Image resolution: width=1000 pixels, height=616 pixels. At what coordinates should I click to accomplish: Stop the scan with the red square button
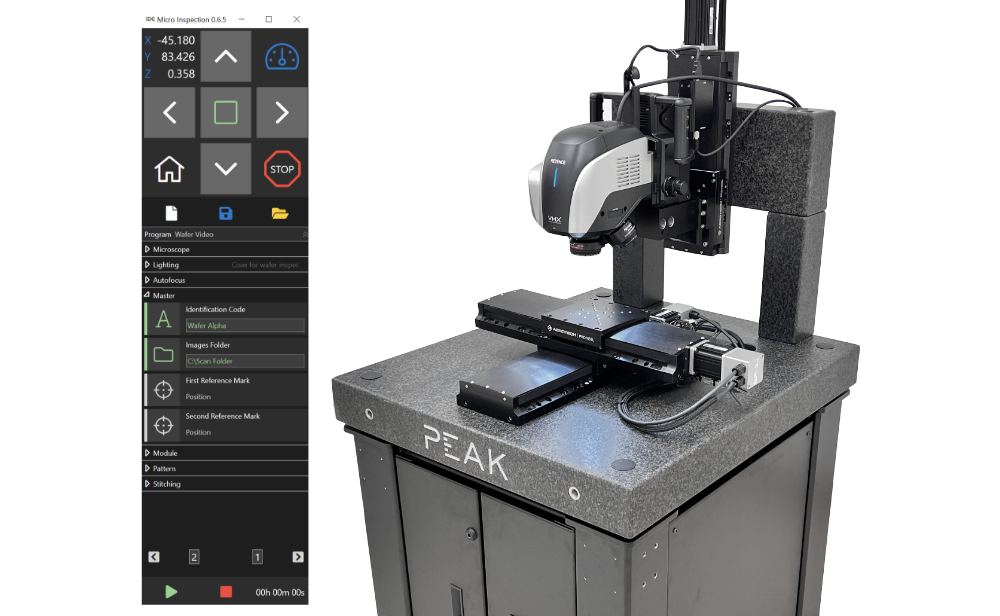pos(226,592)
